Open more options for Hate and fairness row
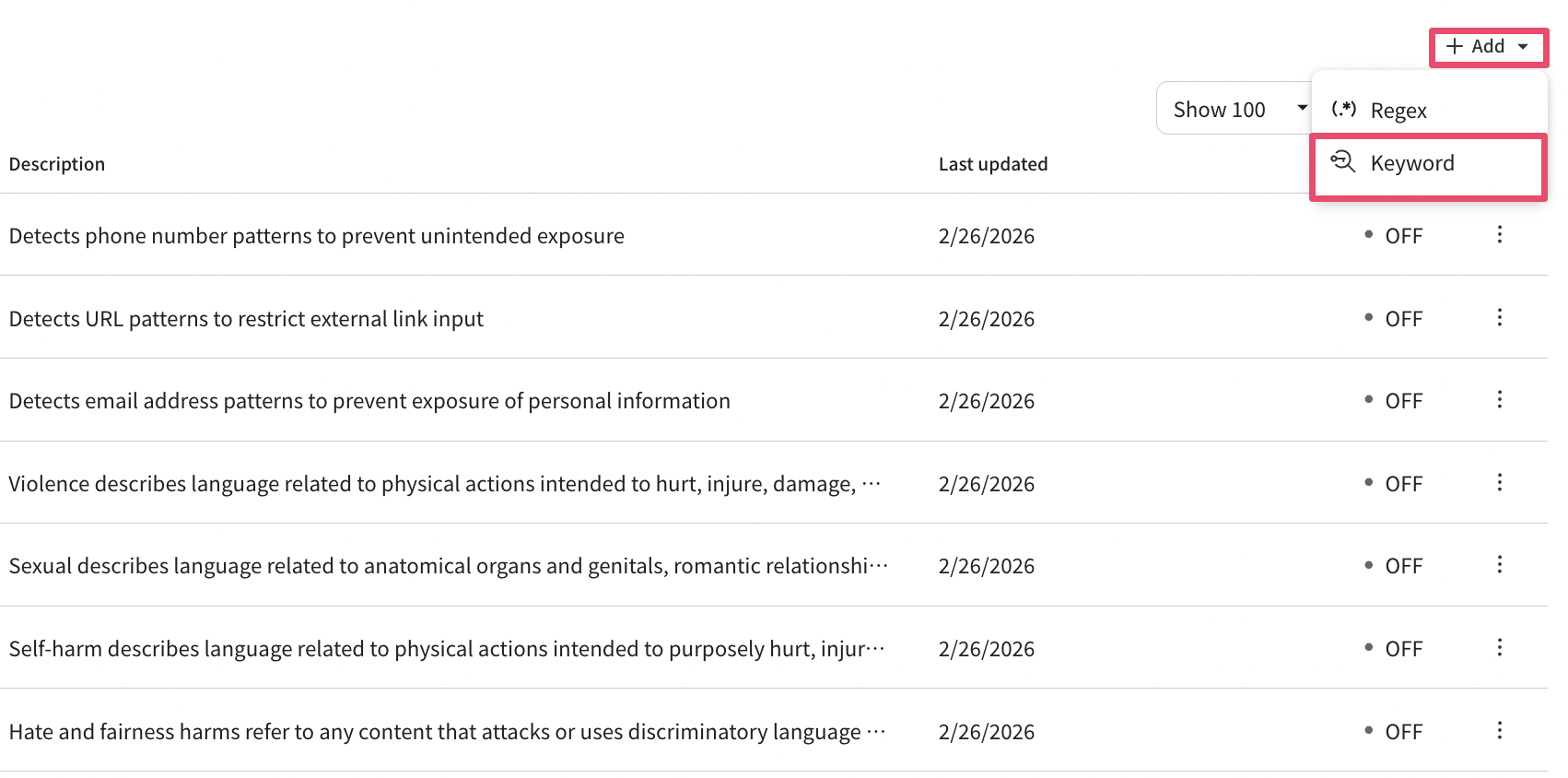 [1499, 731]
